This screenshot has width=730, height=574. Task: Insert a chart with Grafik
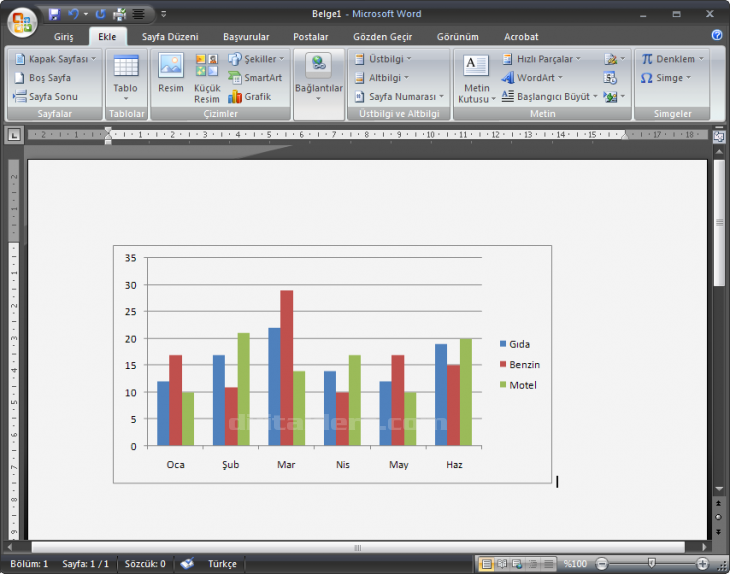tap(250, 97)
